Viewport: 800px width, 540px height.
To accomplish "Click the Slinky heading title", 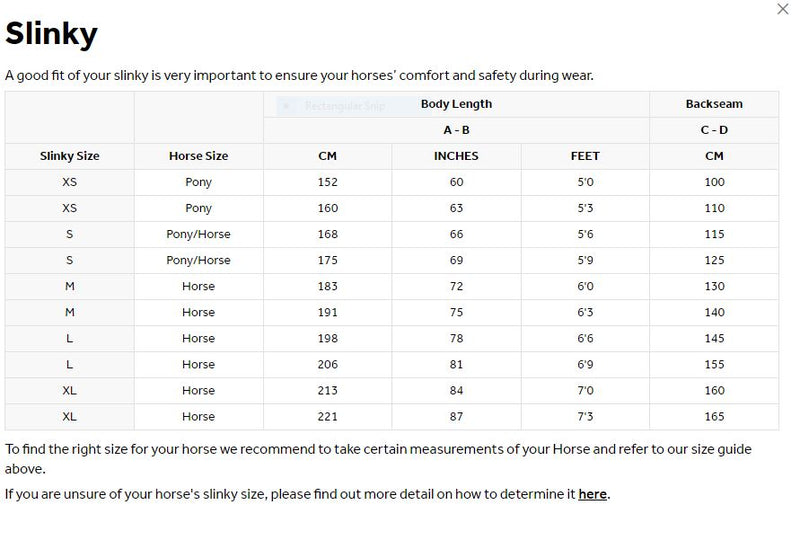I will point(51,34).
